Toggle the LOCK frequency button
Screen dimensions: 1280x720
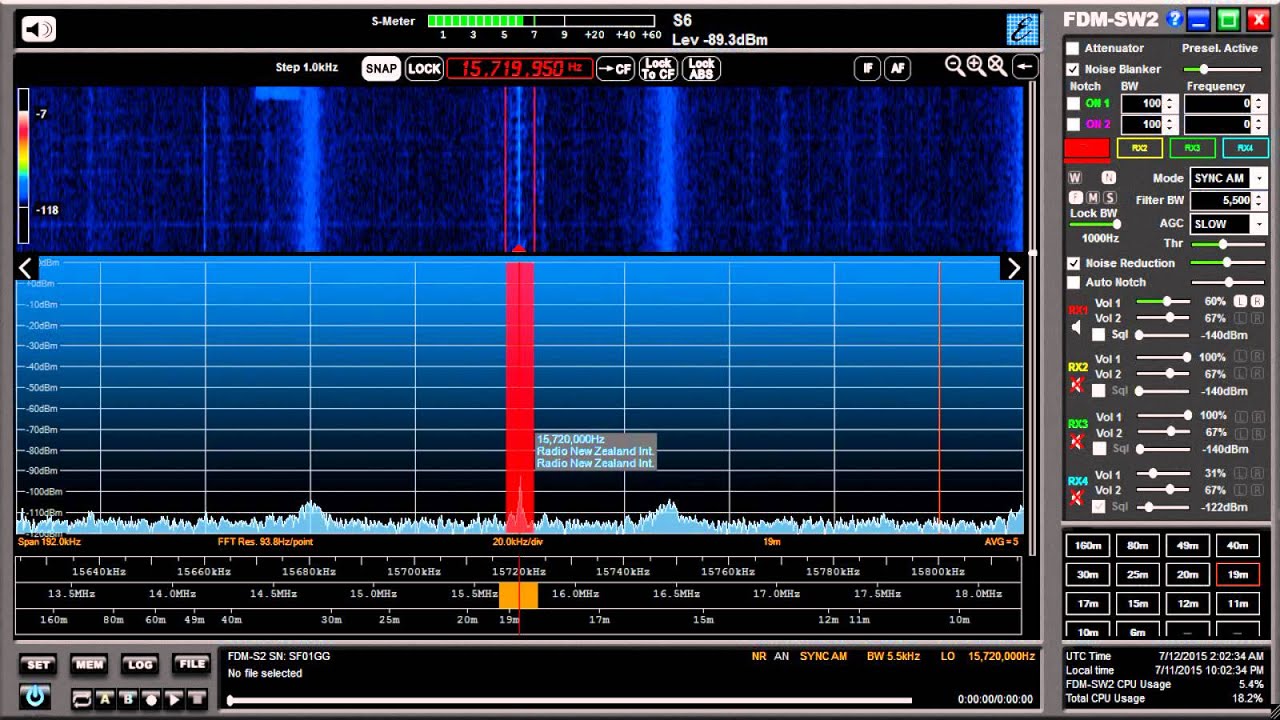424,68
